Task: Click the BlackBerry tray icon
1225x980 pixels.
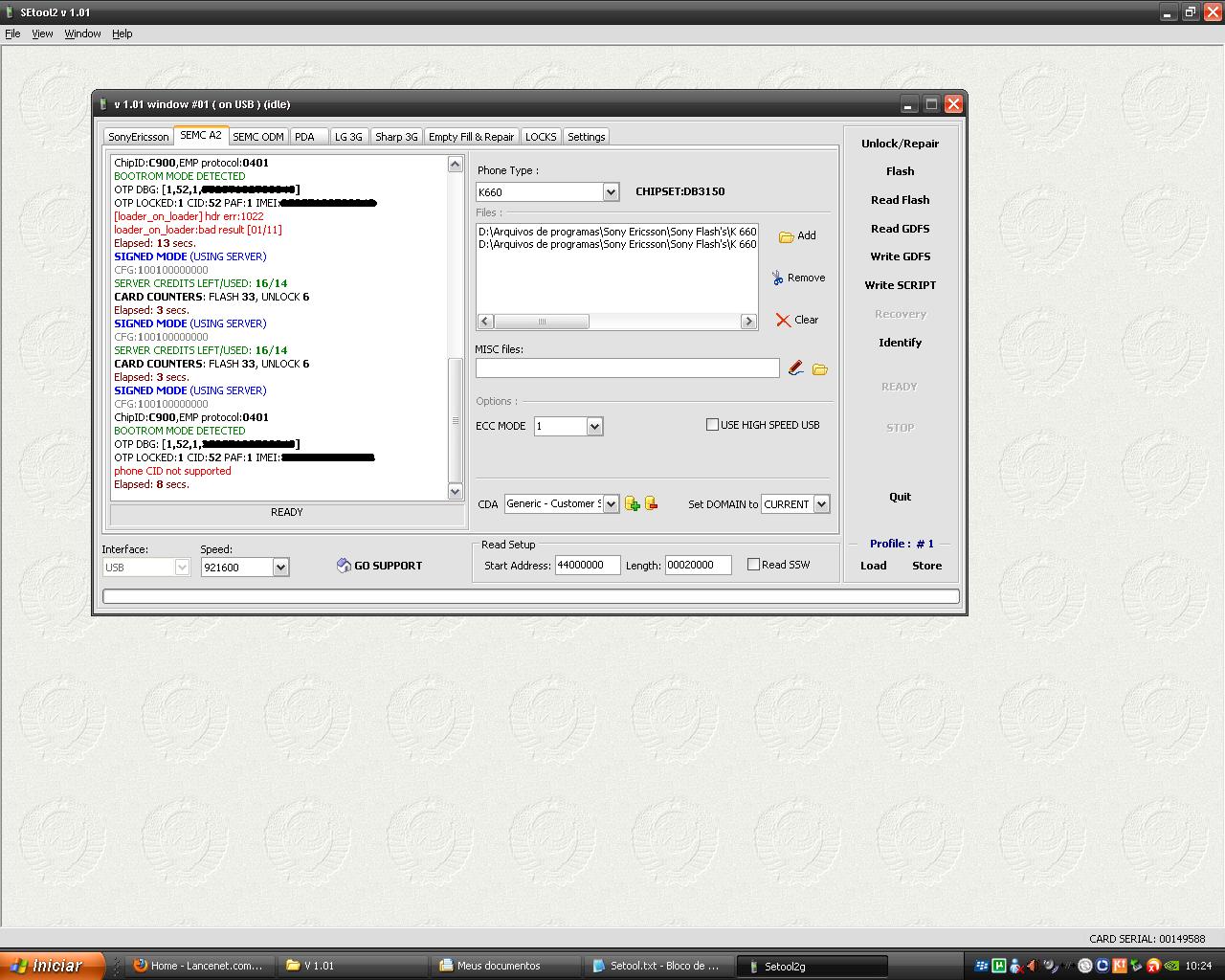Action: [x=981, y=966]
